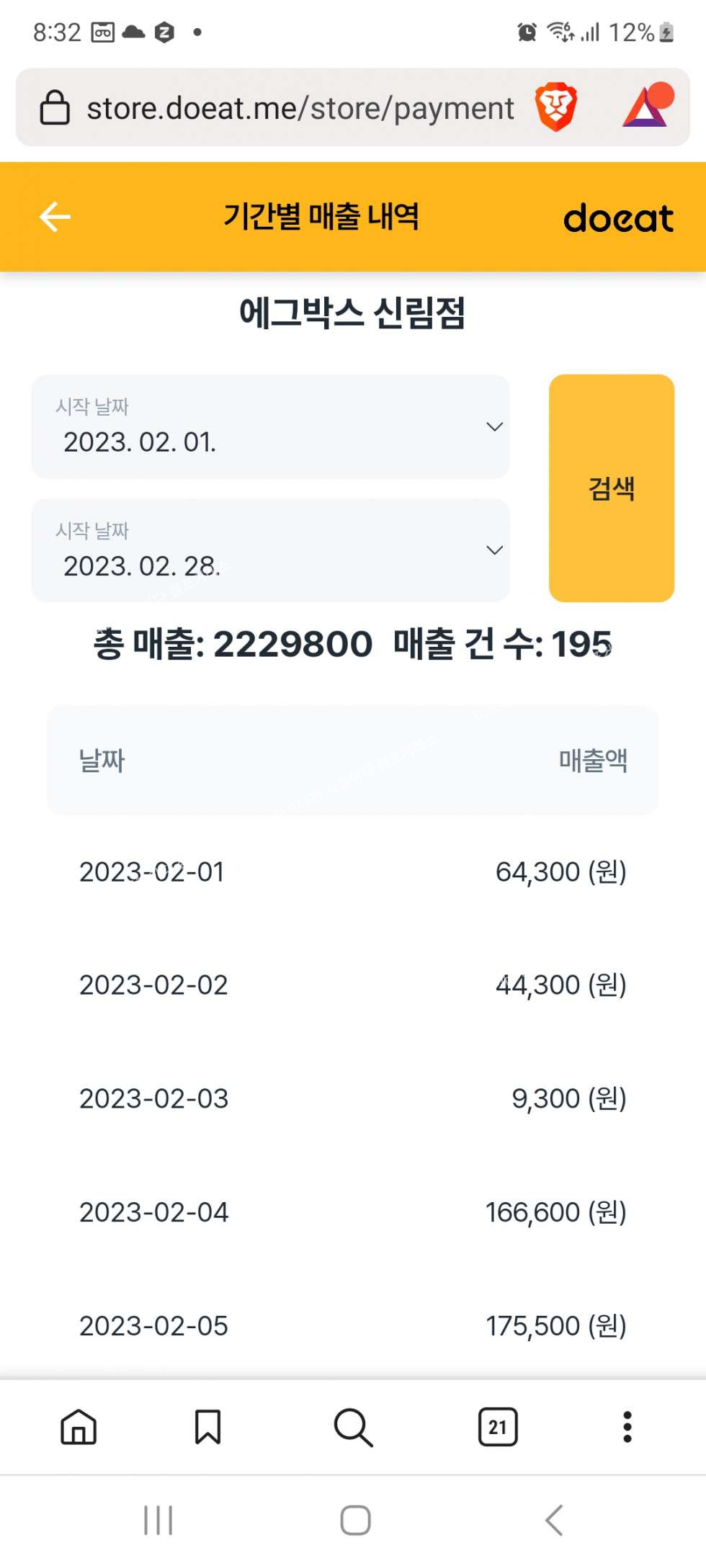Tap the Brave Rewards triangle icon
The image size is (706, 1568).
coord(646,107)
